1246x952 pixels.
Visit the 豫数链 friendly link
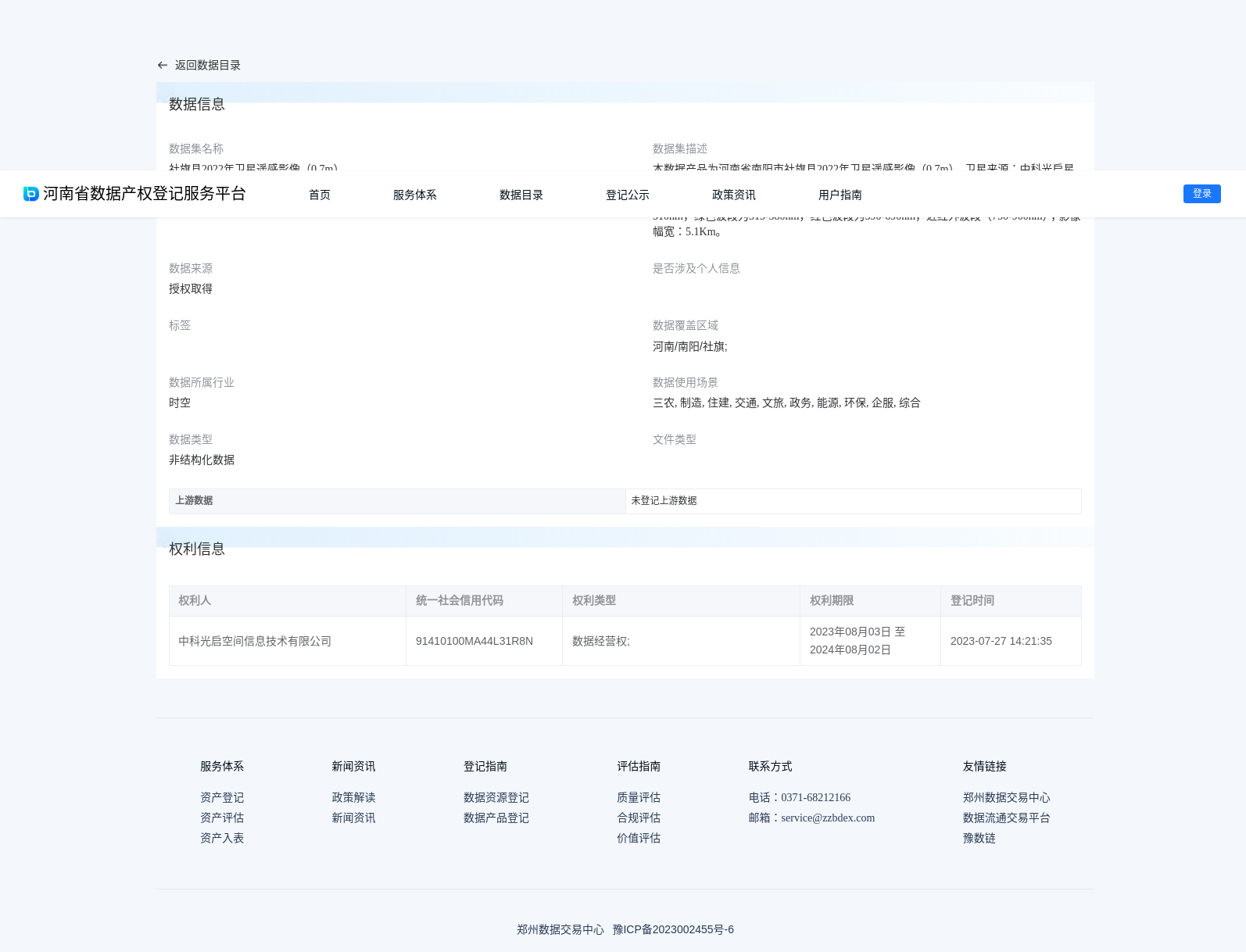coord(979,838)
